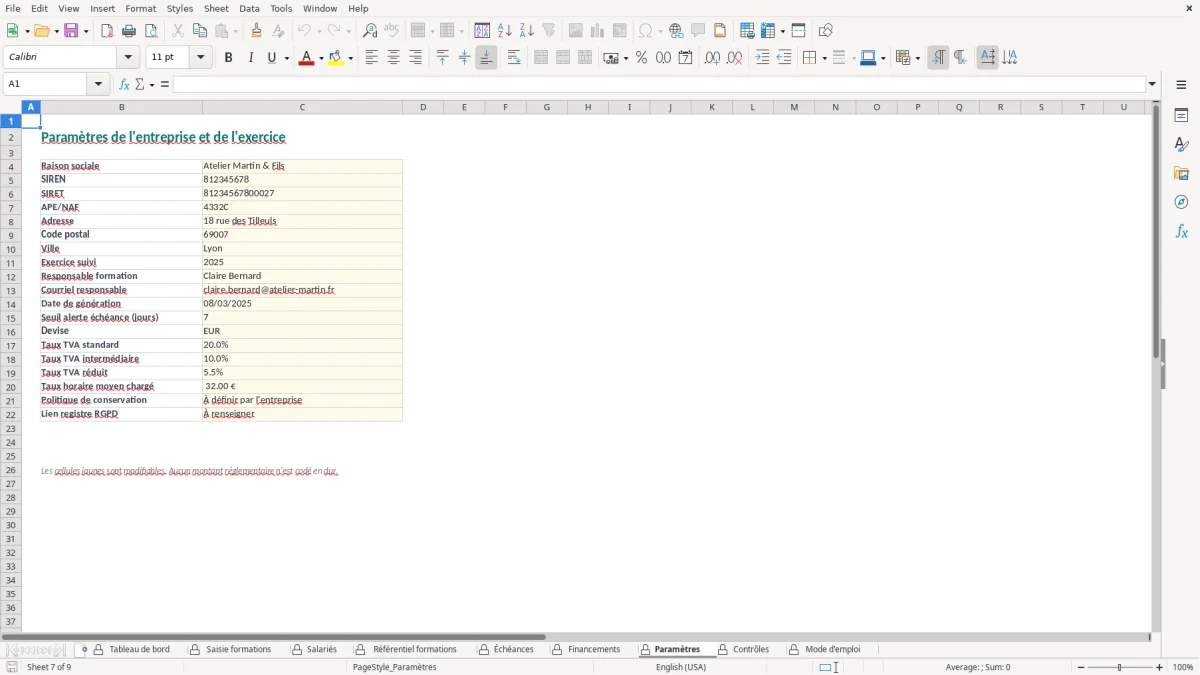The height and width of the screenshot is (675, 1200).
Task: Format as percent
Action: (641, 58)
